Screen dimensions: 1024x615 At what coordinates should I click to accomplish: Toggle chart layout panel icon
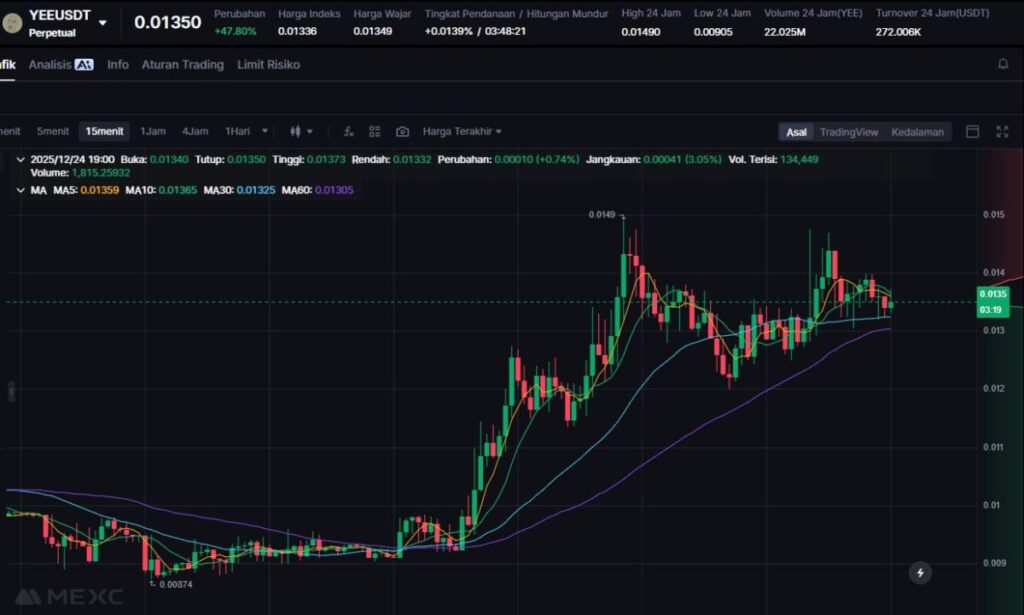[972, 131]
